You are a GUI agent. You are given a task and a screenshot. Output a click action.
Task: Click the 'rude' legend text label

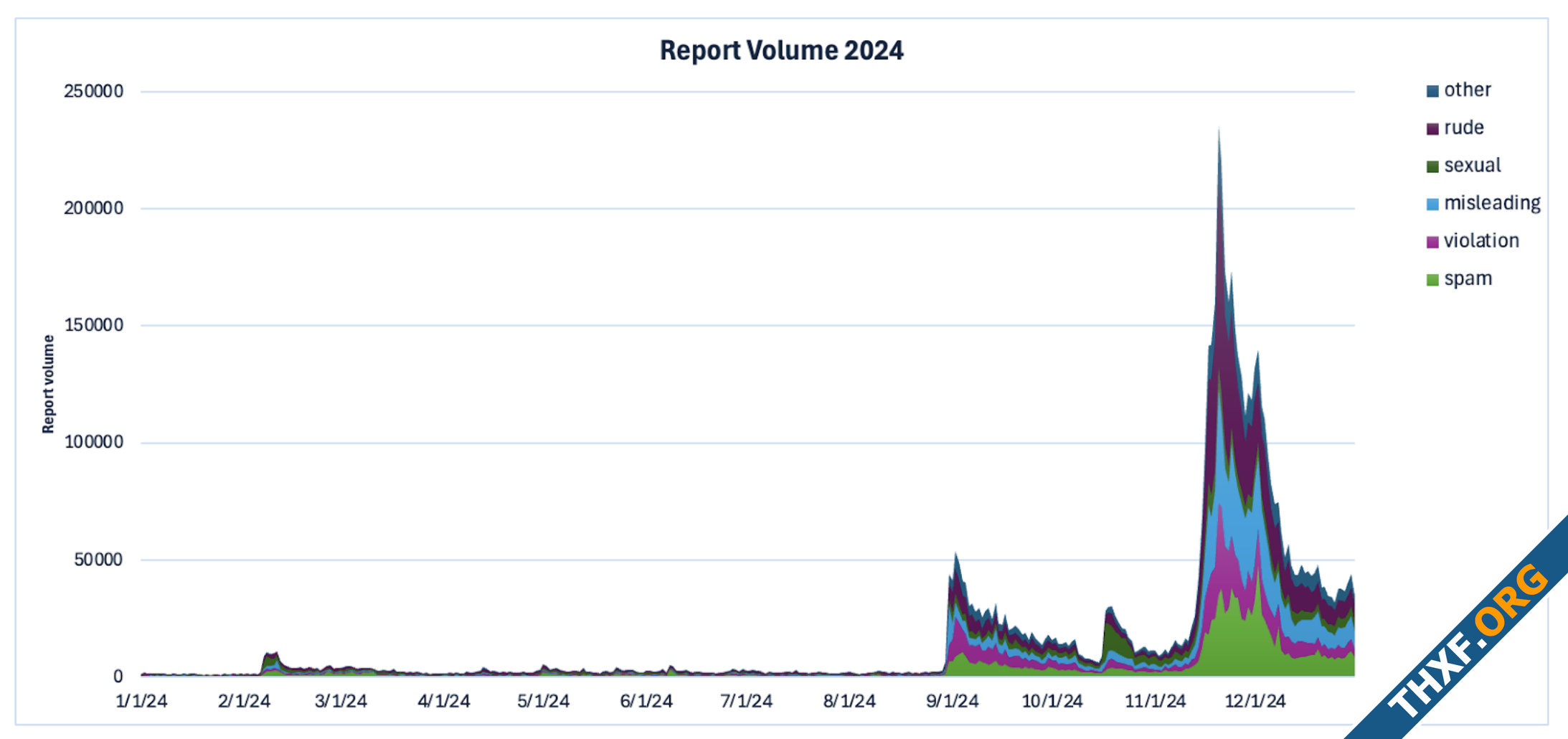pyautogui.click(x=1464, y=128)
